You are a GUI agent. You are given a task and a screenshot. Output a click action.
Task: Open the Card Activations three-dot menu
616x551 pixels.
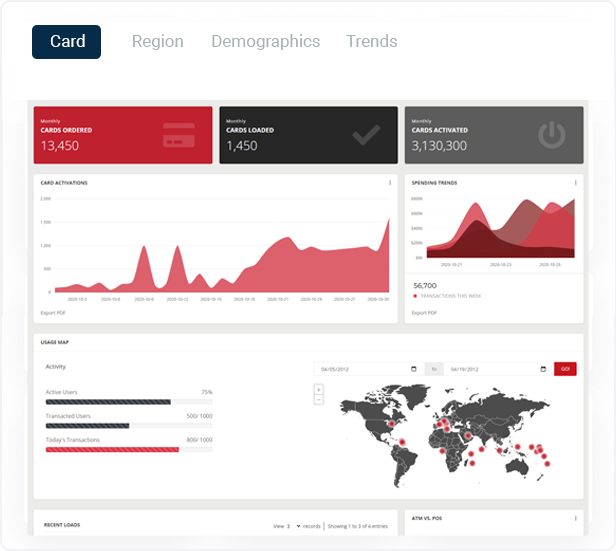pyautogui.click(x=390, y=183)
